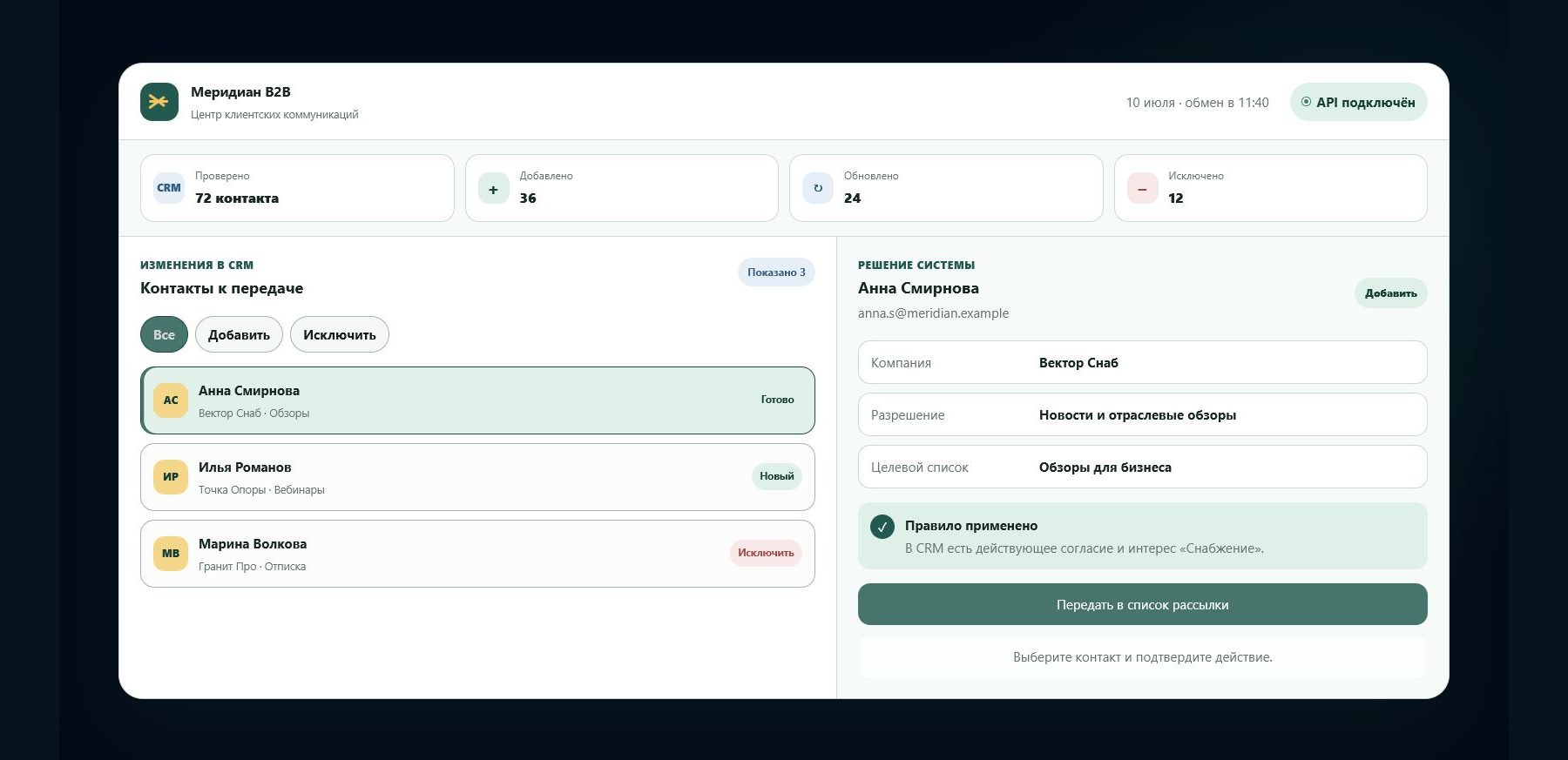This screenshot has width=1568, height=760.
Task: Click the API подключён status badge
Action: (x=1358, y=102)
